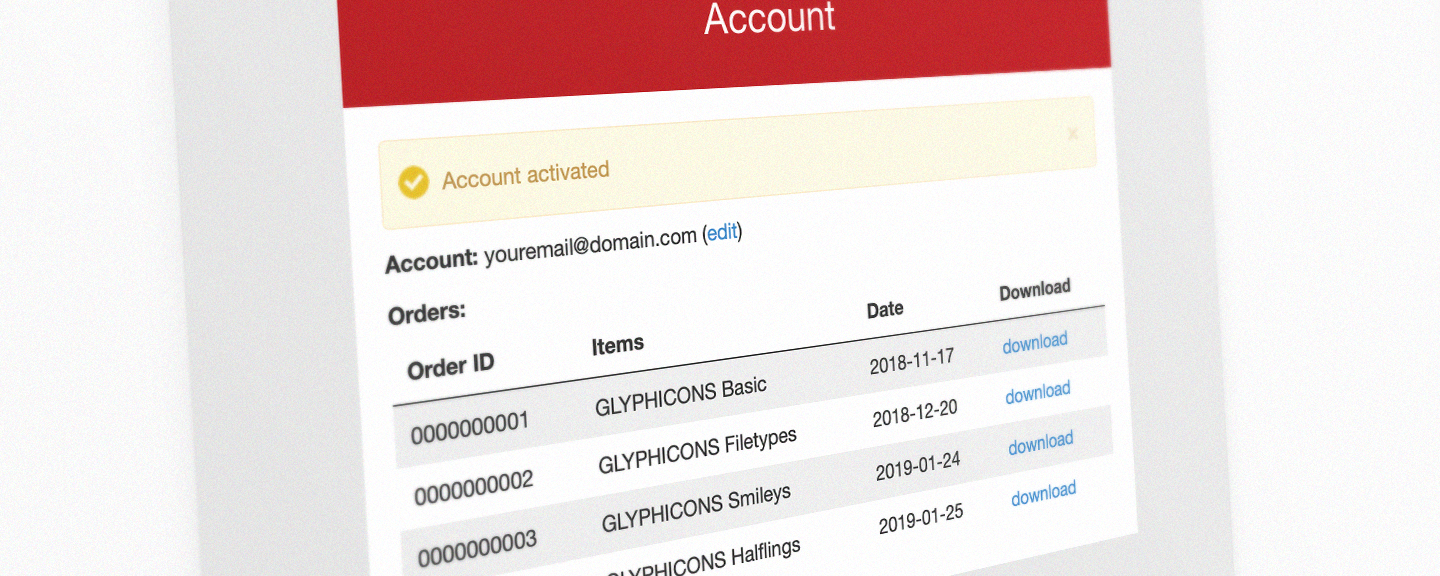Click the Orders: label
This screenshot has width=1440, height=576.
(427, 313)
